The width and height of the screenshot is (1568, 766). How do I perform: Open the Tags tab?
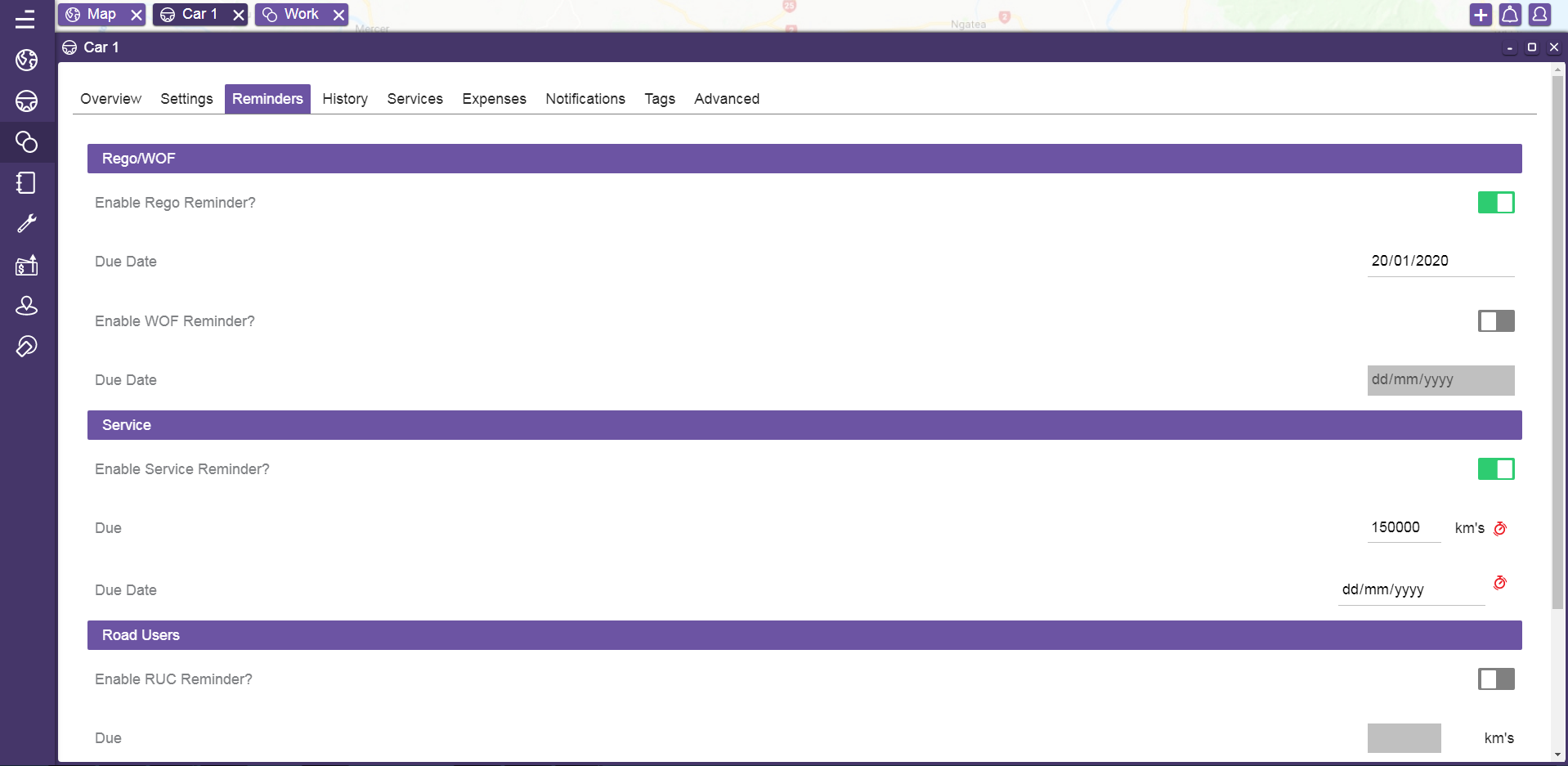tap(660, 99)
